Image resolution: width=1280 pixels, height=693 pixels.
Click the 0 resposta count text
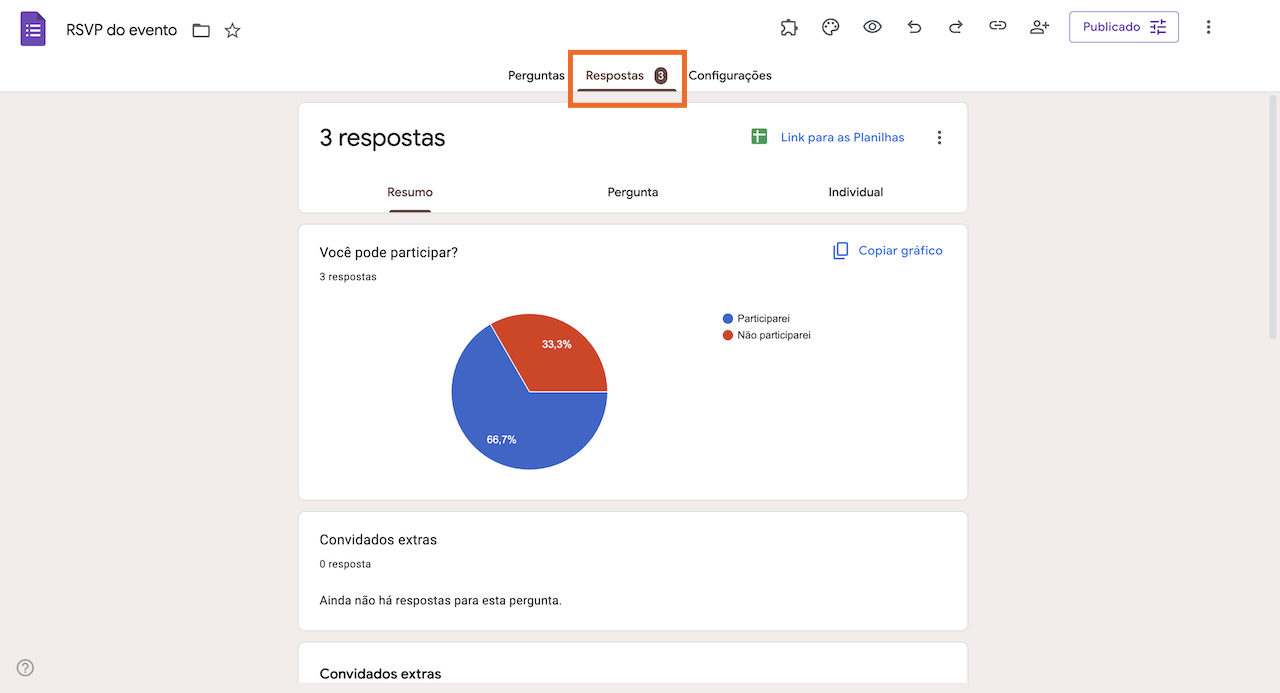click(345, 564)
